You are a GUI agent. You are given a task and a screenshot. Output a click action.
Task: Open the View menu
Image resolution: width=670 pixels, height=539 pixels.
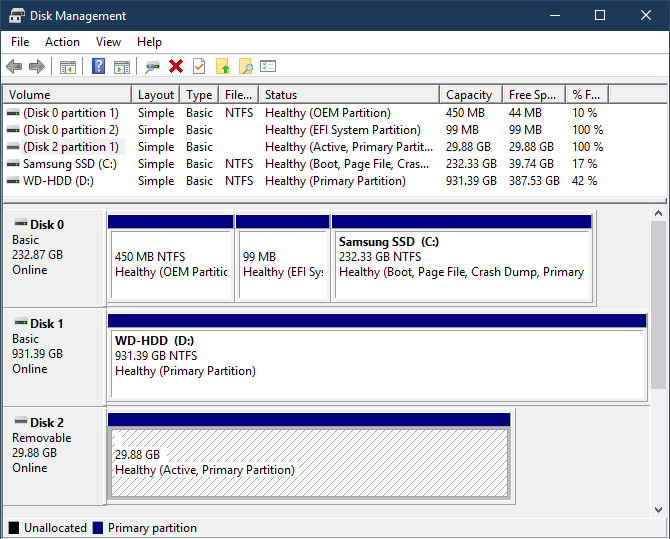(x=108, y=42)
